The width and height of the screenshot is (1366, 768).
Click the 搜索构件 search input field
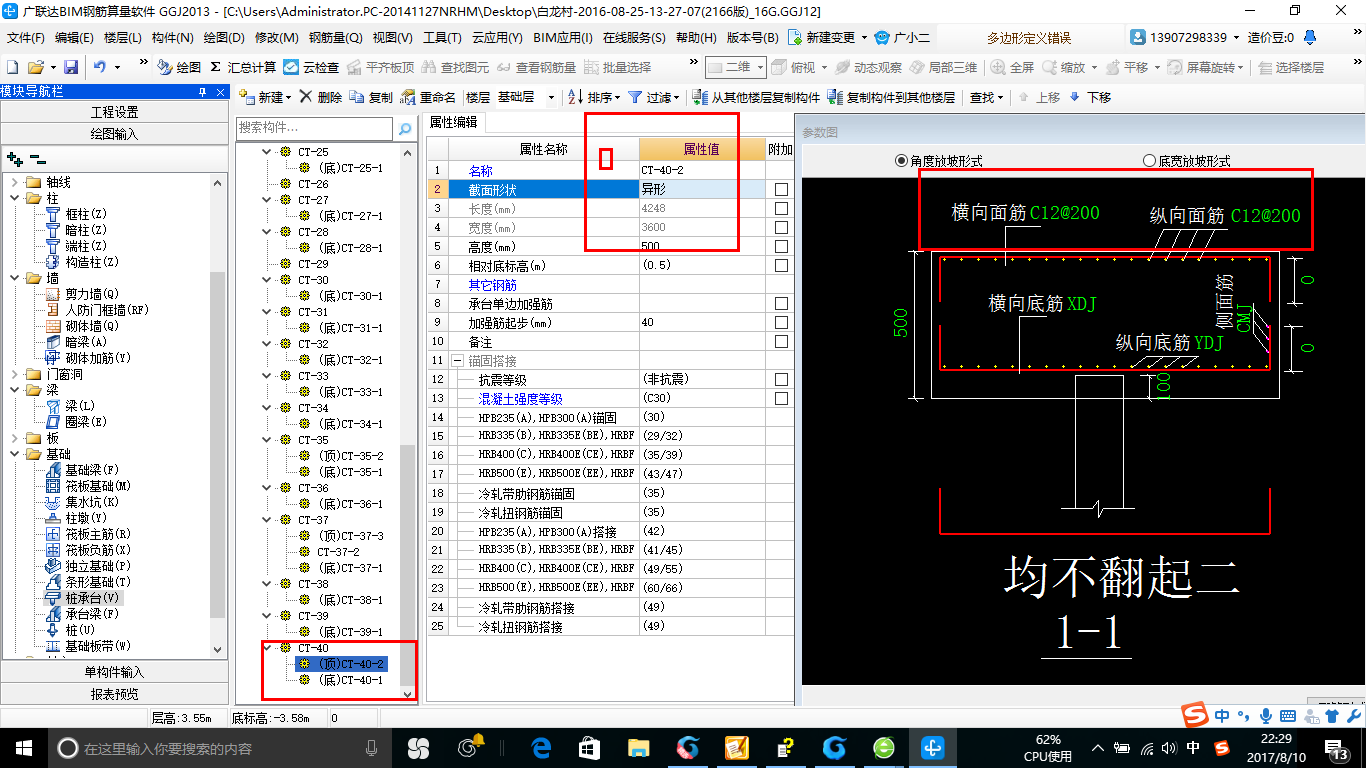point(315,129)
